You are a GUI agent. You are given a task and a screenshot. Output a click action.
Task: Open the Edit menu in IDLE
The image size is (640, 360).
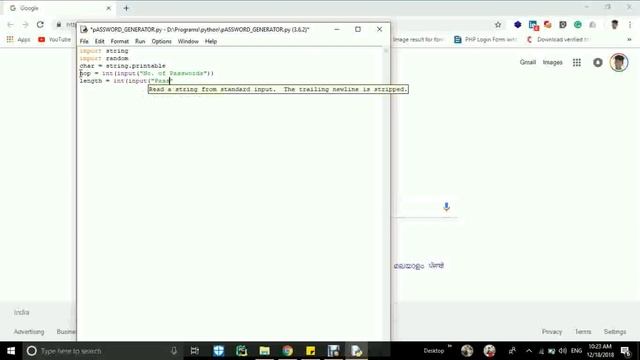[100, 41]
